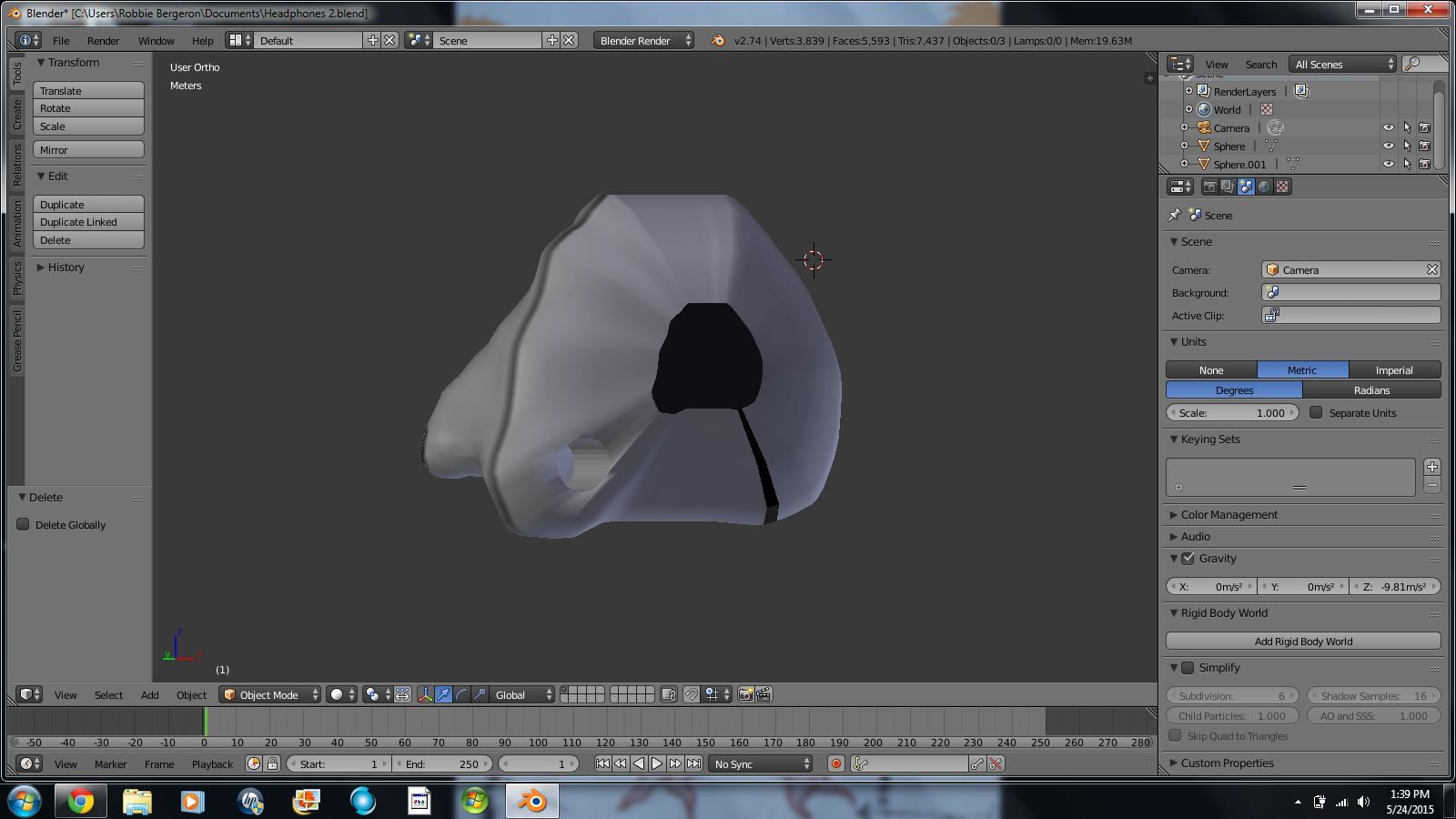This screenshot has width=1456, height=819.
Task: Open the All Scenes outliner filter dropdown
Action: pyautogui.click(x=1343, y=64)
